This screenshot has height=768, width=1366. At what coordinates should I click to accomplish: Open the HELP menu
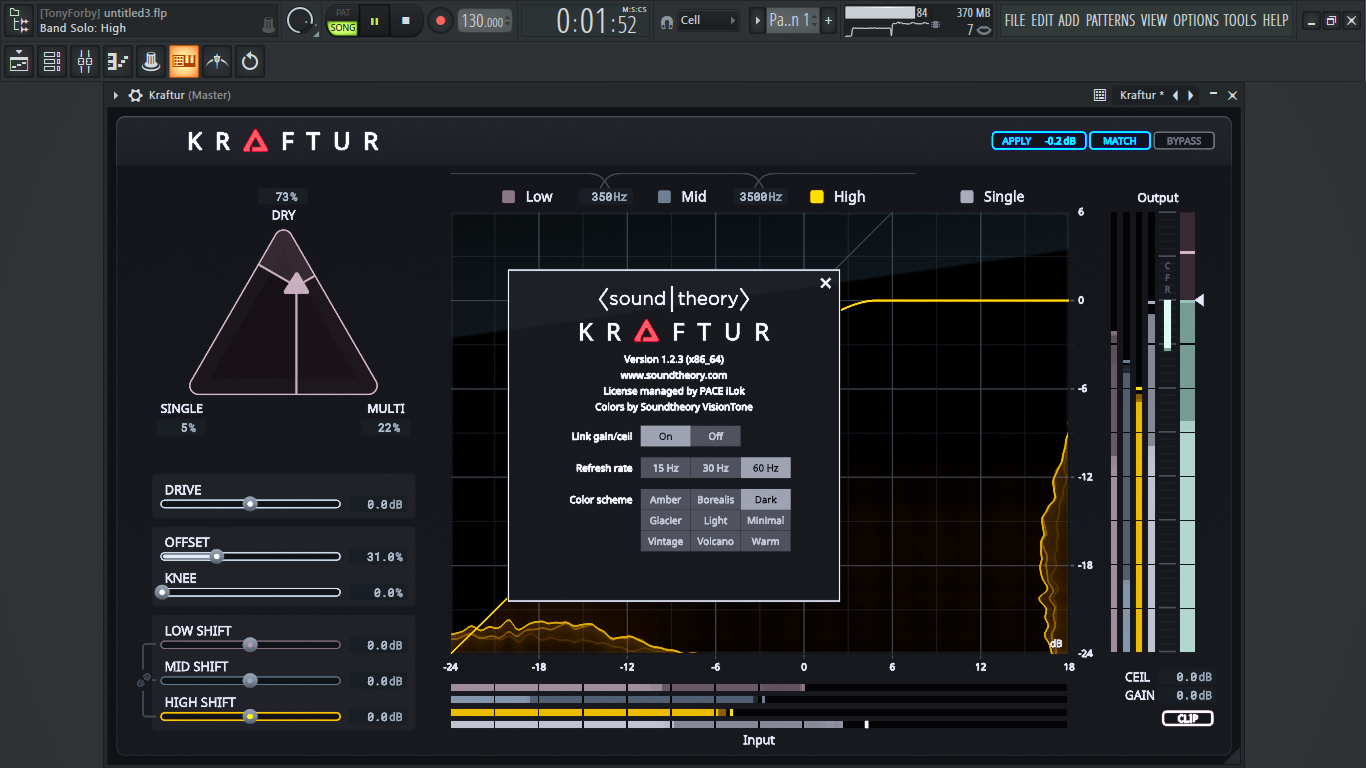point(1275,20)
